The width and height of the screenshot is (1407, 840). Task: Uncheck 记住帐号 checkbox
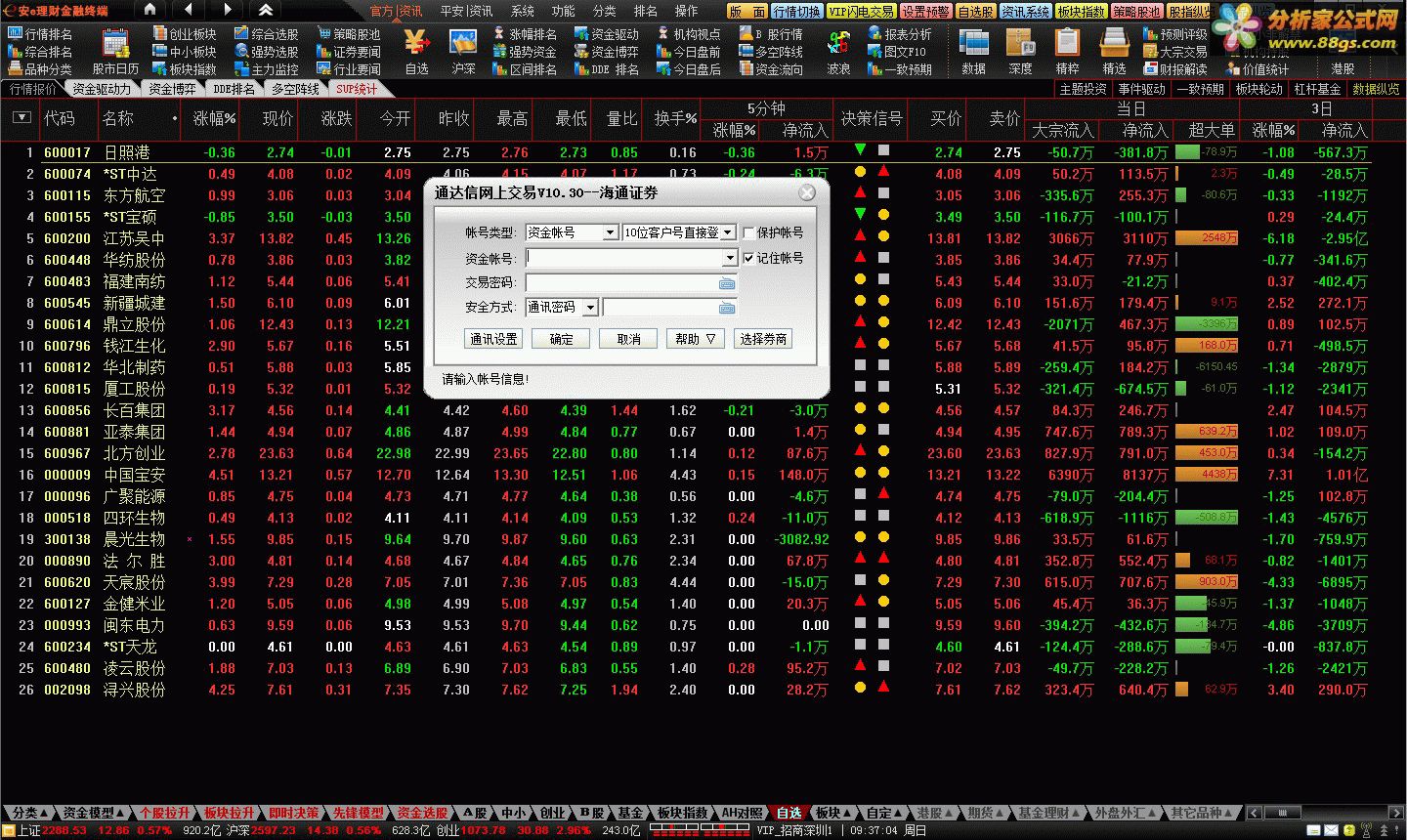pyautogui.click(x=749, y=258)
